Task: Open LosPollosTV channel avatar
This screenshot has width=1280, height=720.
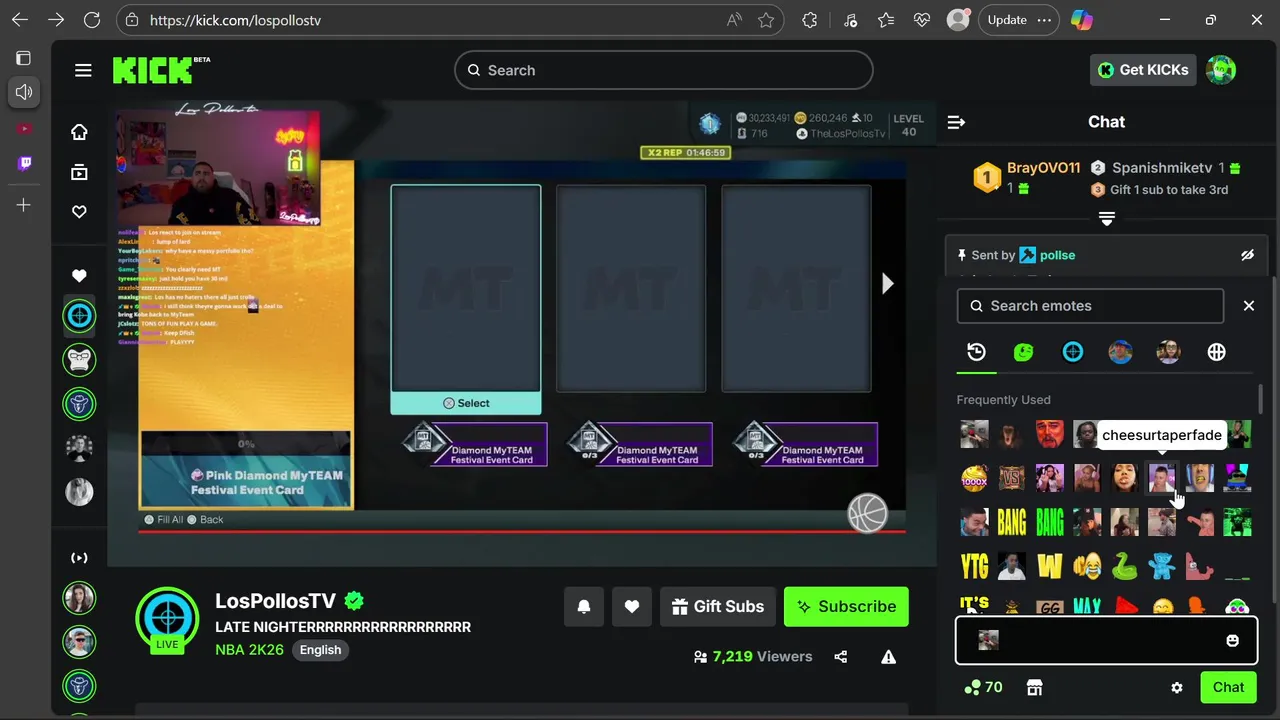Action: coord(167,618)
